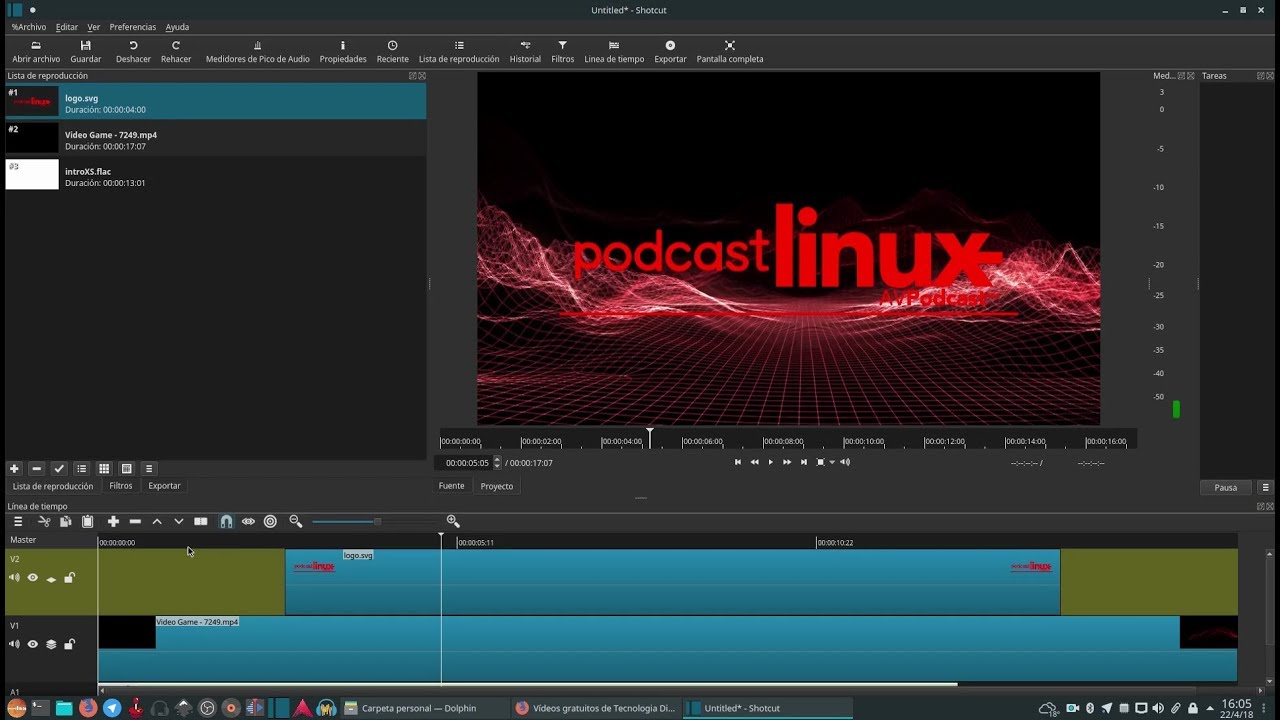Click Exportar in the top toolbar
1280x720 pixels.
coord(670,52)
